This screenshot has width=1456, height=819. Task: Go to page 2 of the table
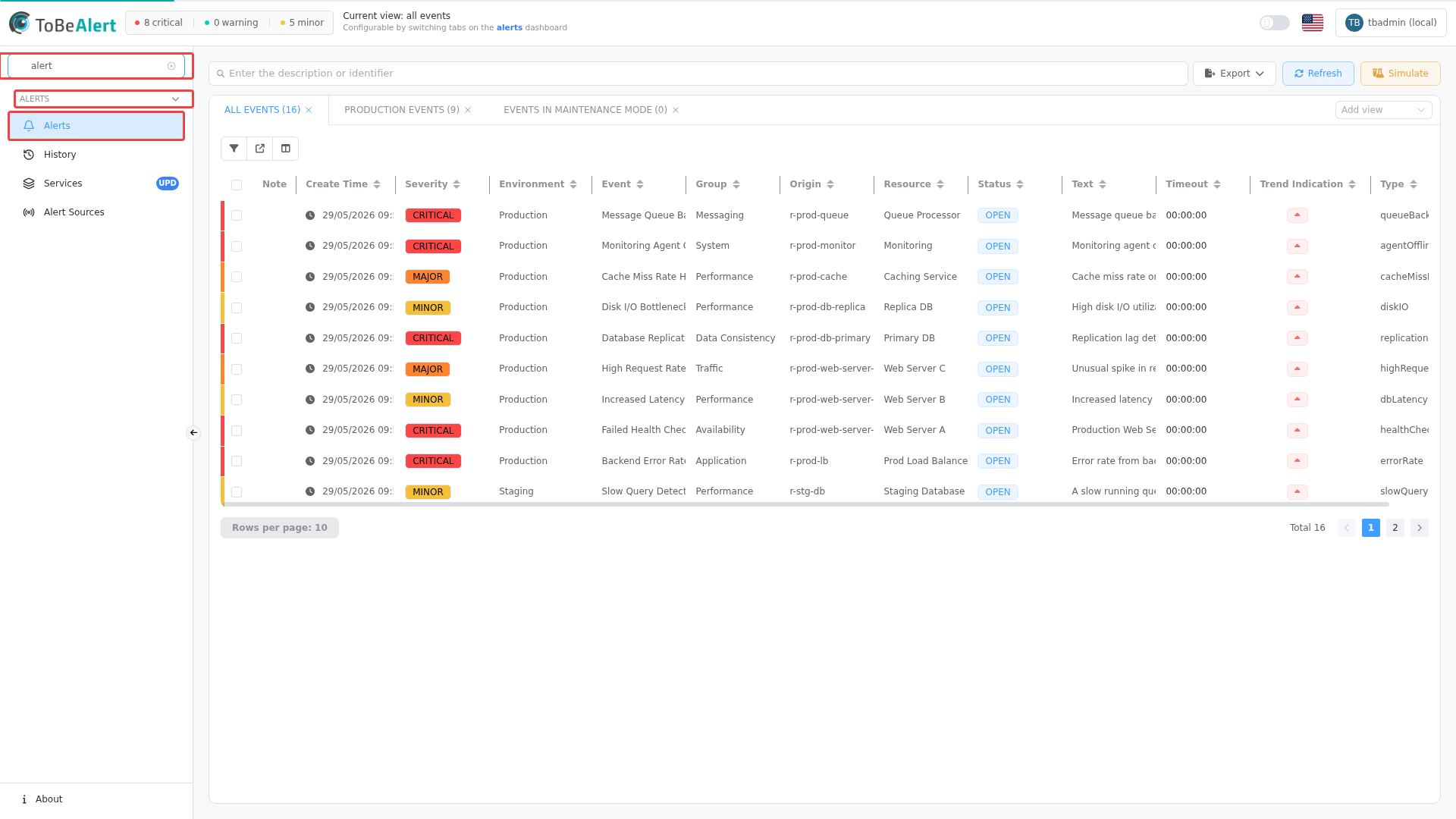point(1395,528)
